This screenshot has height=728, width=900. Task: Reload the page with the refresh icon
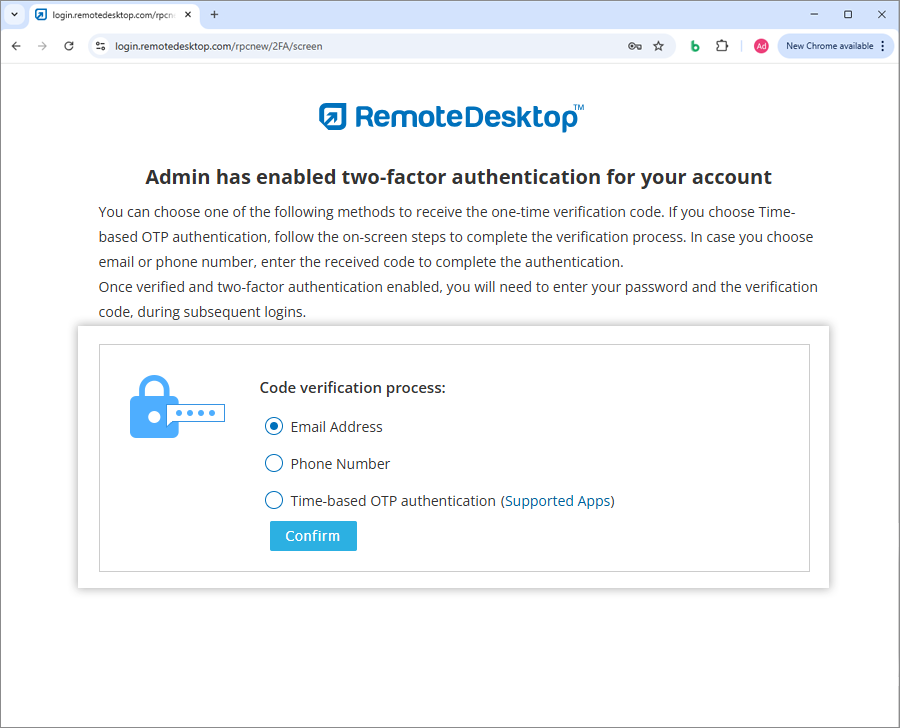click(69, 46)
